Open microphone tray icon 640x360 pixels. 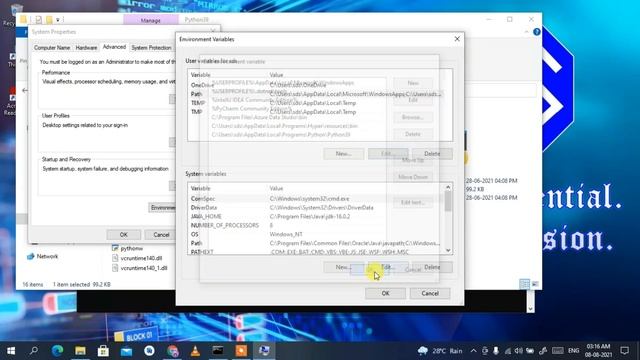tap(496, 351)
